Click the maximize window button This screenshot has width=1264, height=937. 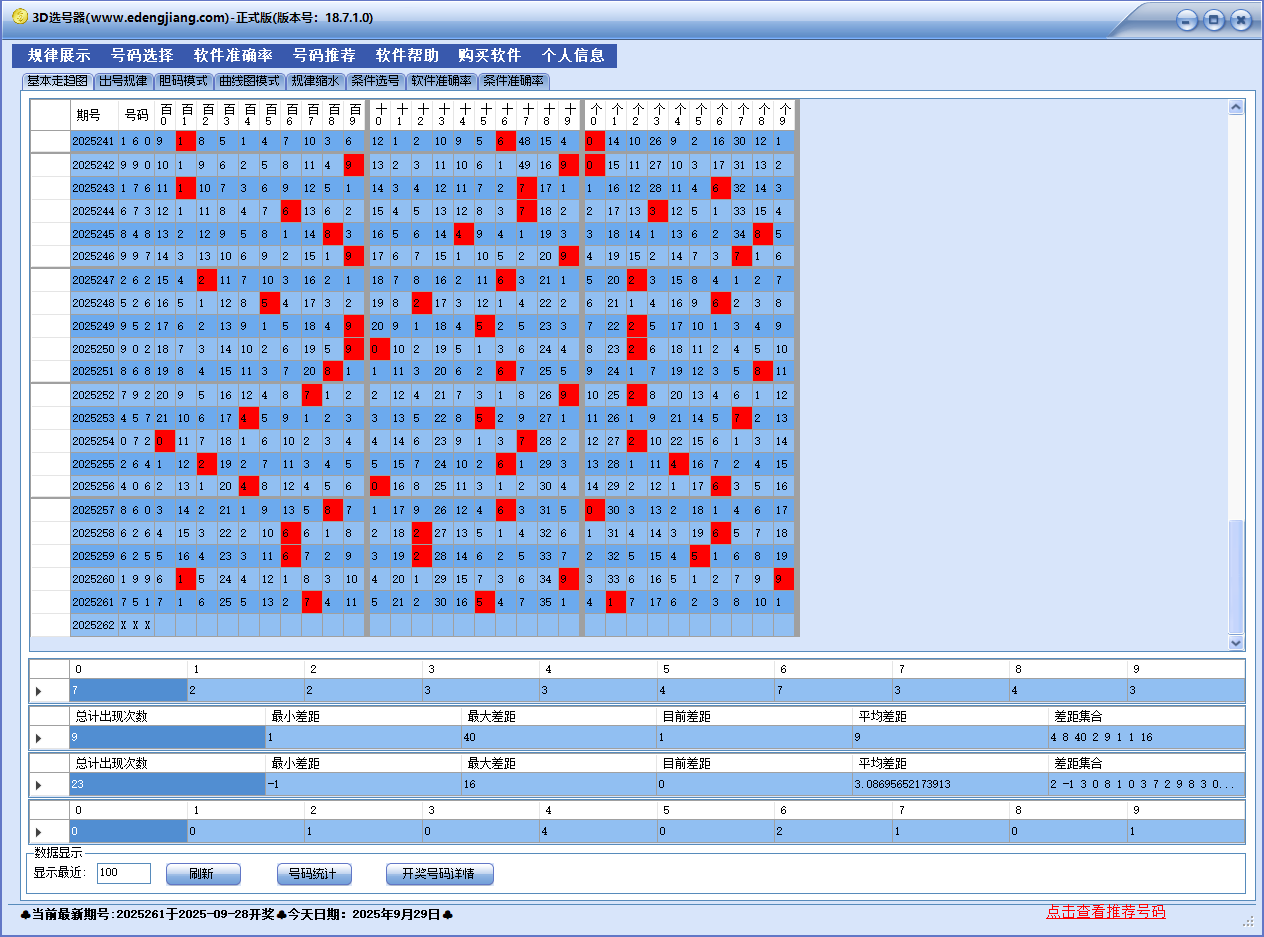click(x=1214, y=20)
